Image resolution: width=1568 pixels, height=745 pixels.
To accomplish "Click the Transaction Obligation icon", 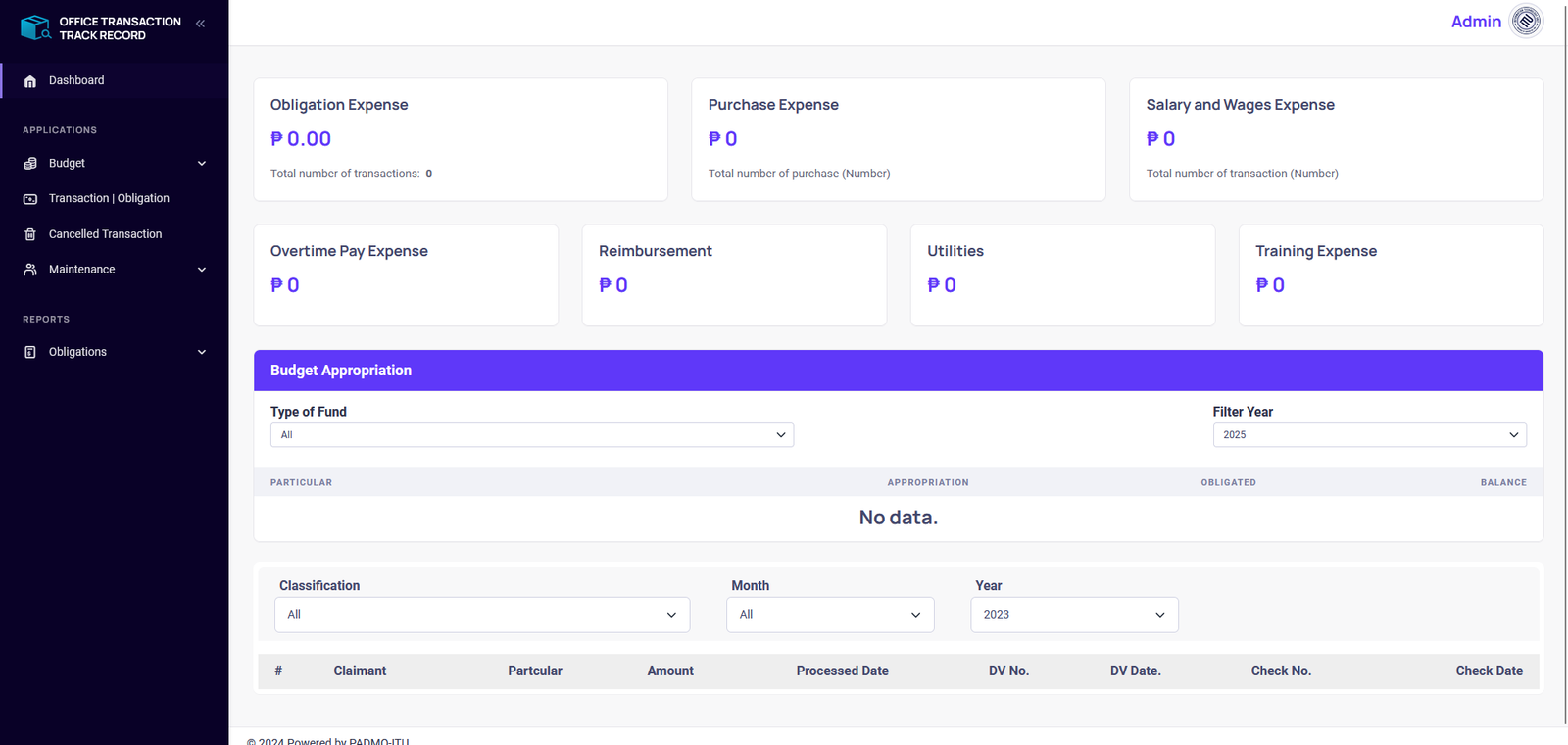I will pos(30,199).
